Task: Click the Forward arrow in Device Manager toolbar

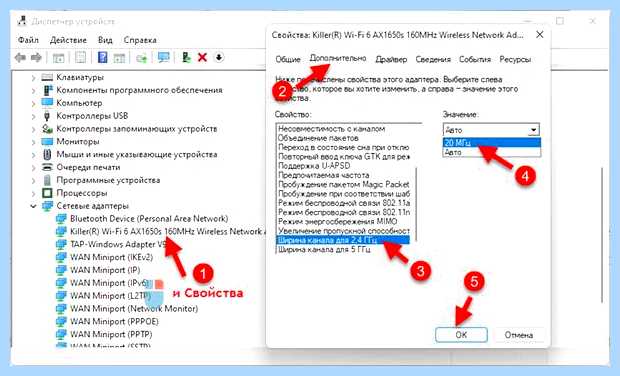Action: [x=36, y=58]
